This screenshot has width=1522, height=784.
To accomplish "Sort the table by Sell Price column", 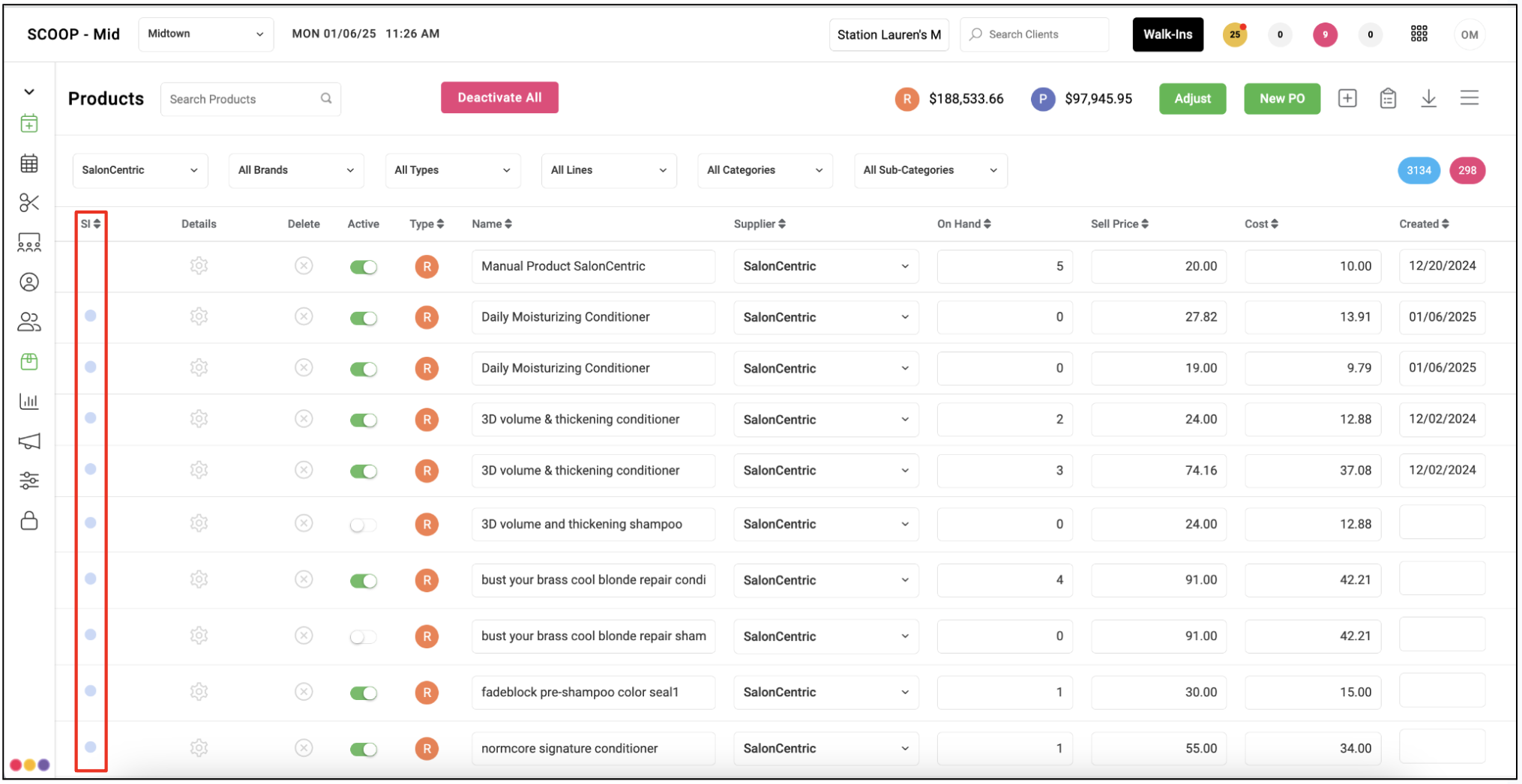I will point(1119,223).
